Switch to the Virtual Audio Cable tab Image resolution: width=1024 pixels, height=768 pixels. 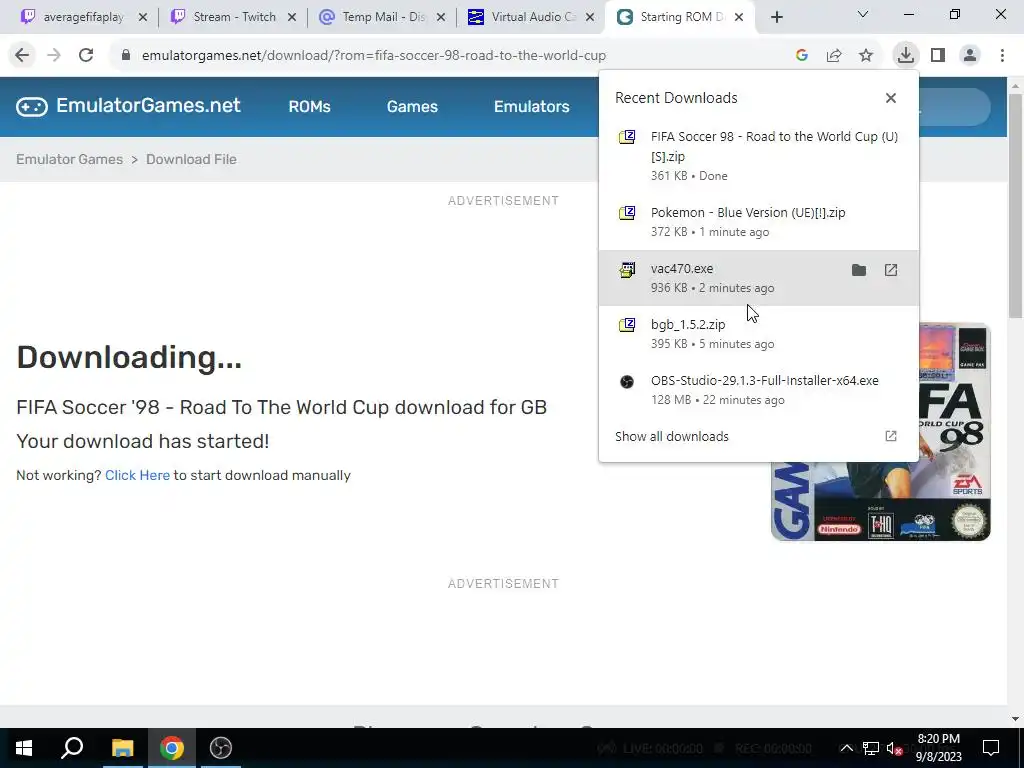coord(532,17)
